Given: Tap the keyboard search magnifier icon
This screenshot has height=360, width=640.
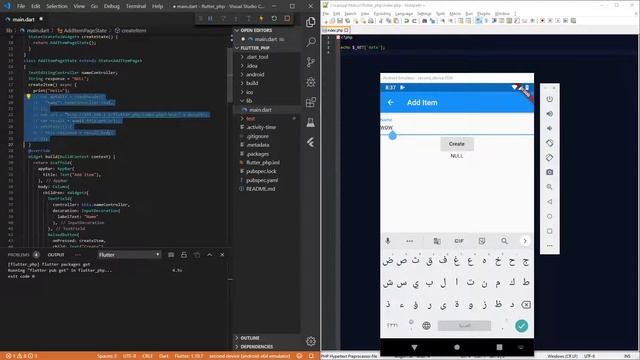Looking at the screenshot, I should [x=504, y=241].
